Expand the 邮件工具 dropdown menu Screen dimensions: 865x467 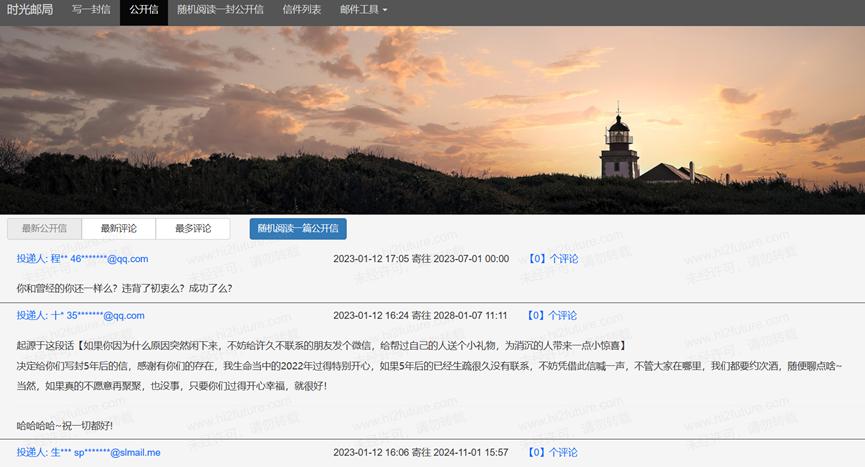364,9
